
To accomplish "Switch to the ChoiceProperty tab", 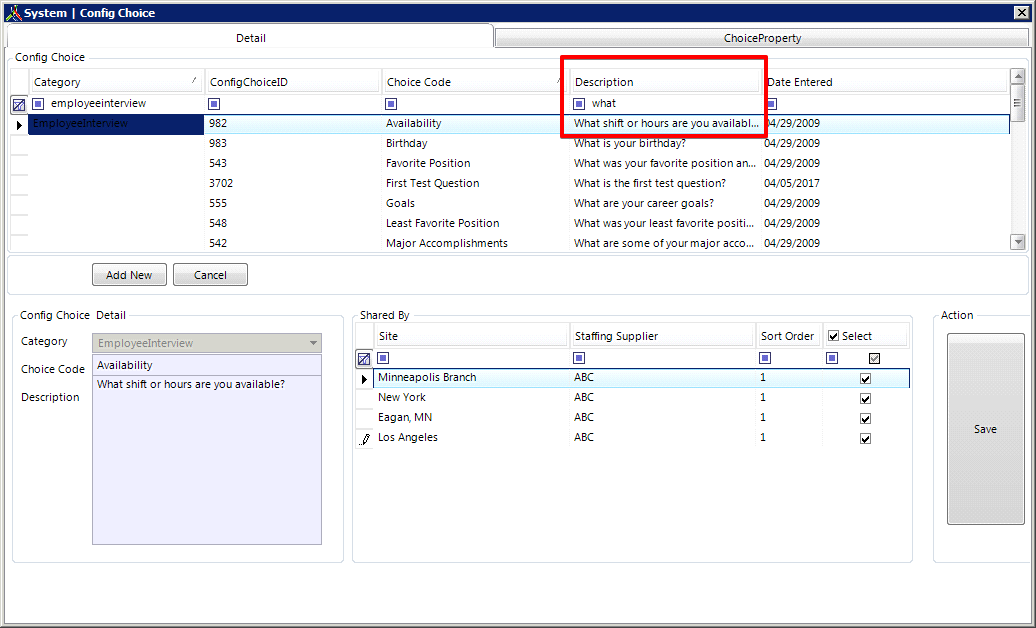I will tap(762, 38).
